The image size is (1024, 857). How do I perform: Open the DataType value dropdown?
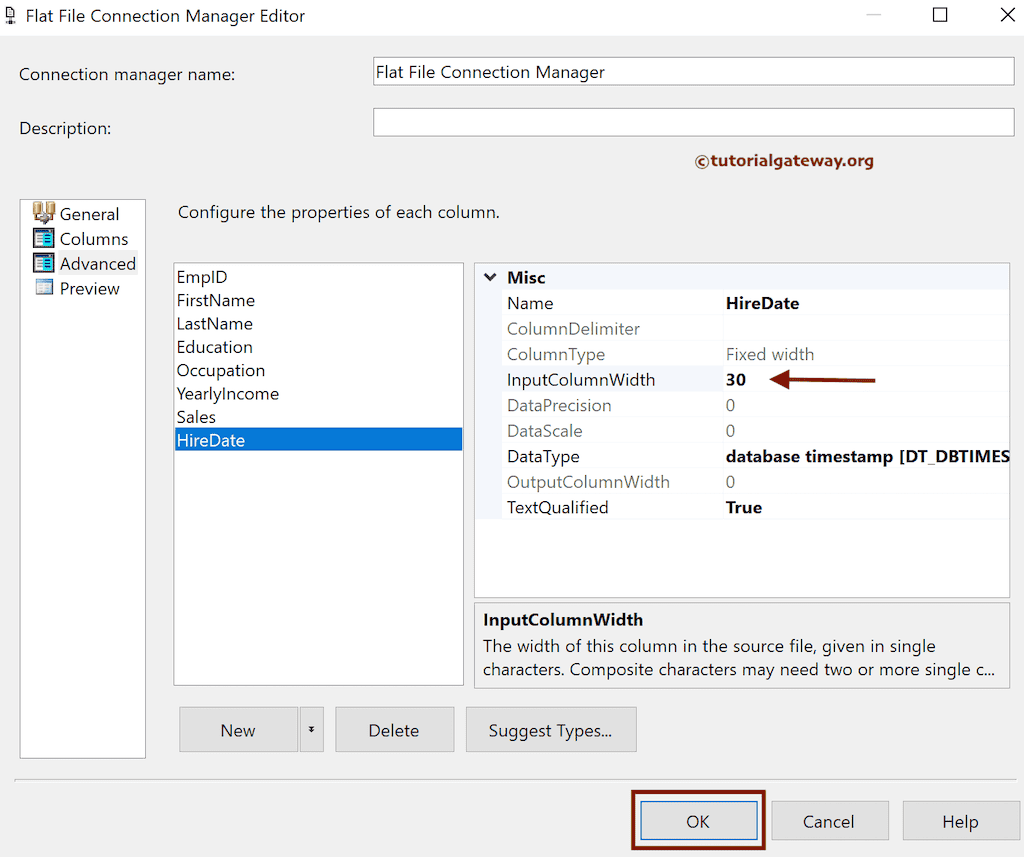click(861, 456)
